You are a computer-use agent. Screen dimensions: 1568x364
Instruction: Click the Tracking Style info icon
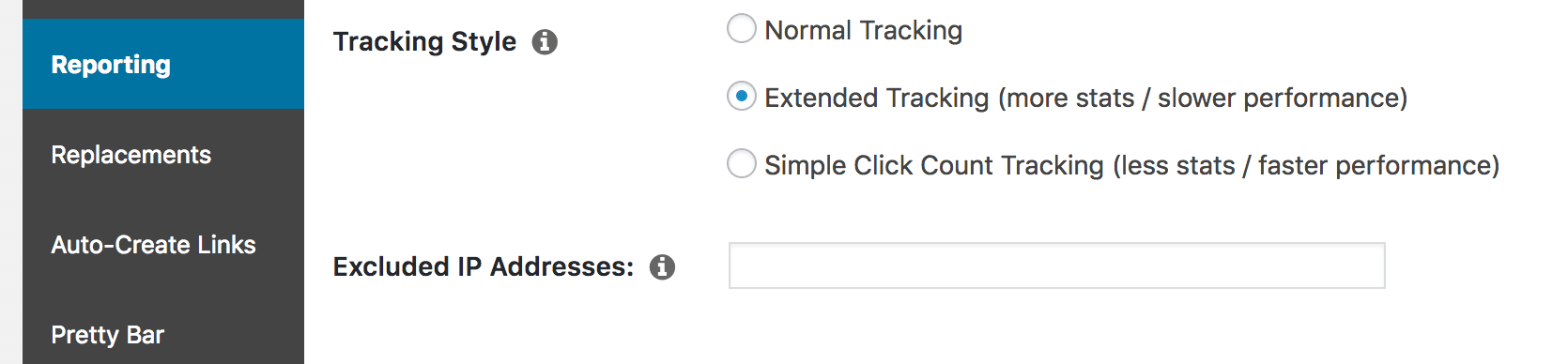pos(545,42)
